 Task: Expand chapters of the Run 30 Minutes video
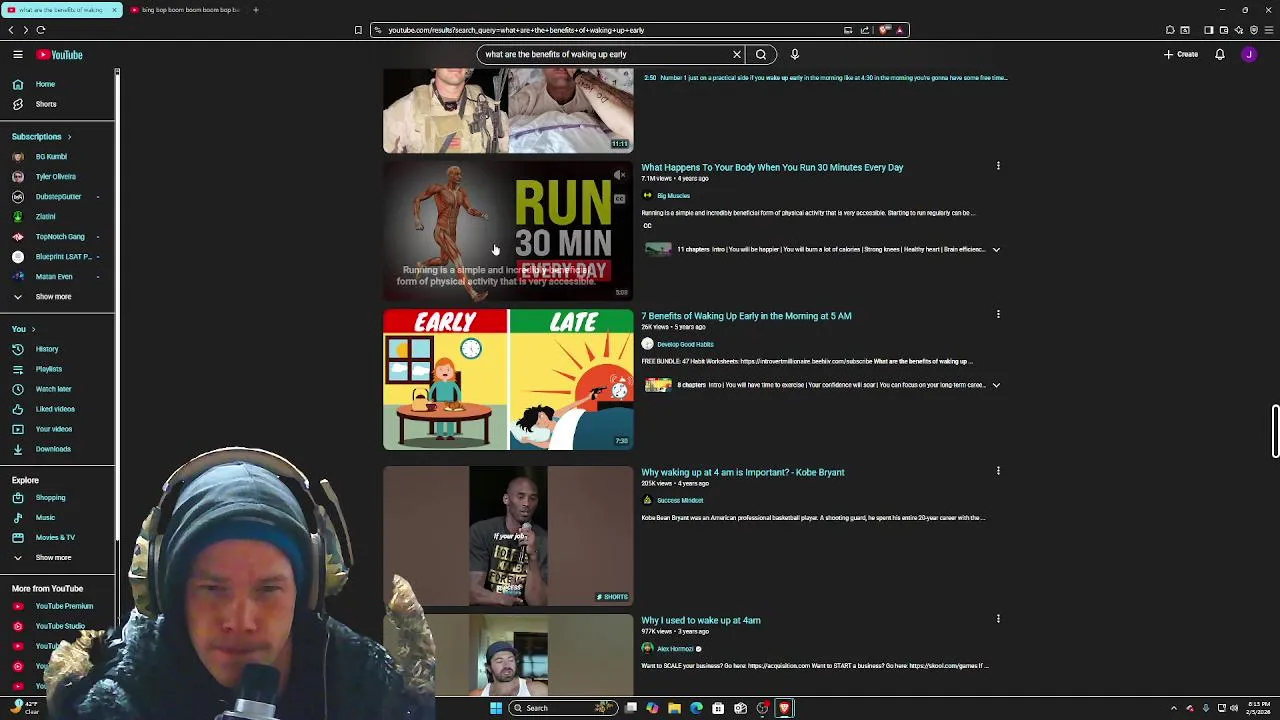[x=996, y=249]
